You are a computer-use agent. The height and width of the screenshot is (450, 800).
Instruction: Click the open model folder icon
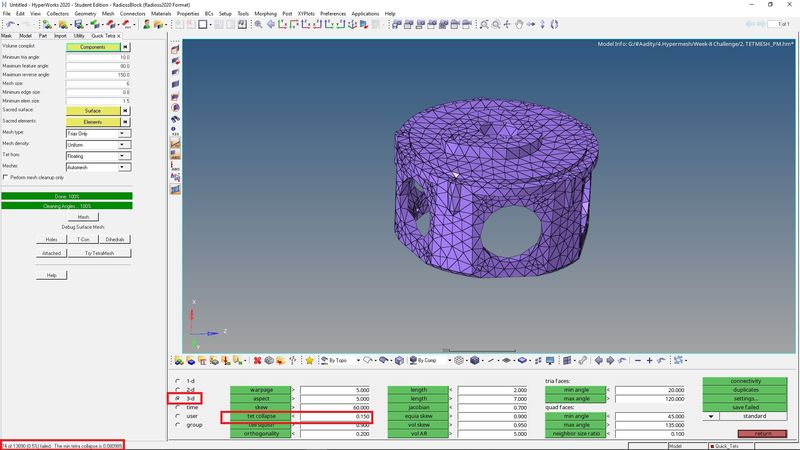63,24
